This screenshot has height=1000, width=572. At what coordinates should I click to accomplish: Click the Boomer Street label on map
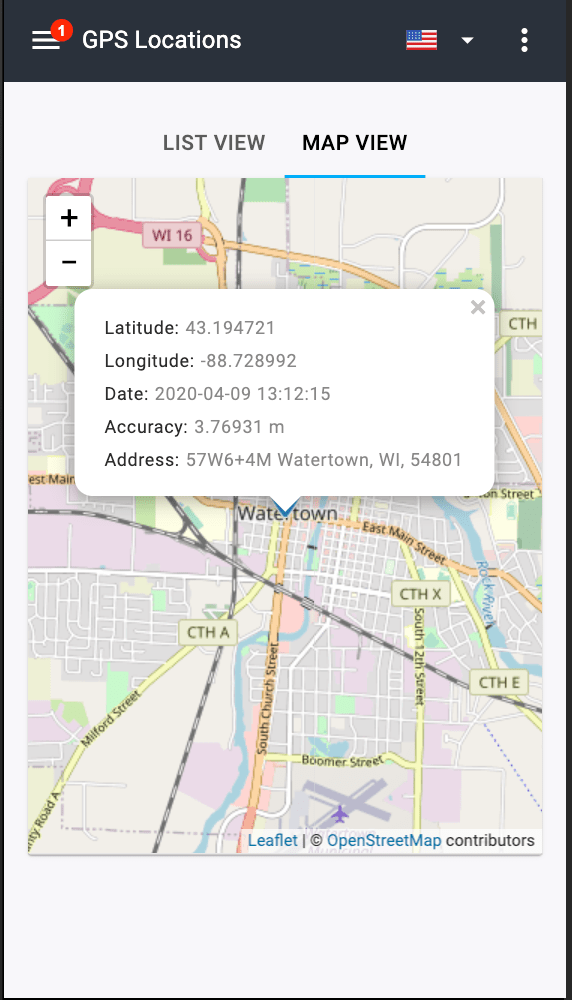[x=342, y=760]
